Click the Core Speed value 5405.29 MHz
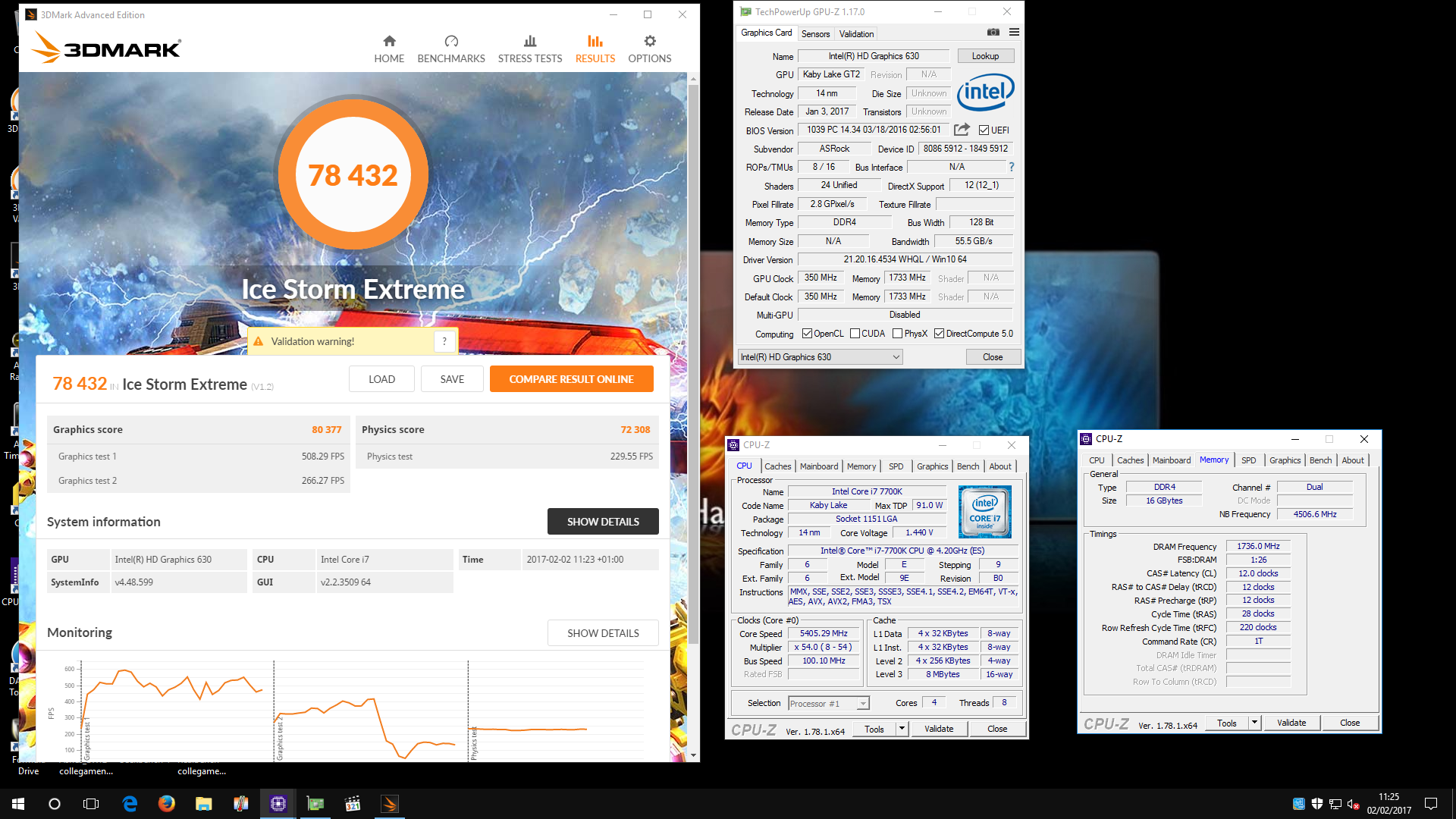Screen dimensions: 1456x819 tap(824, 634)
